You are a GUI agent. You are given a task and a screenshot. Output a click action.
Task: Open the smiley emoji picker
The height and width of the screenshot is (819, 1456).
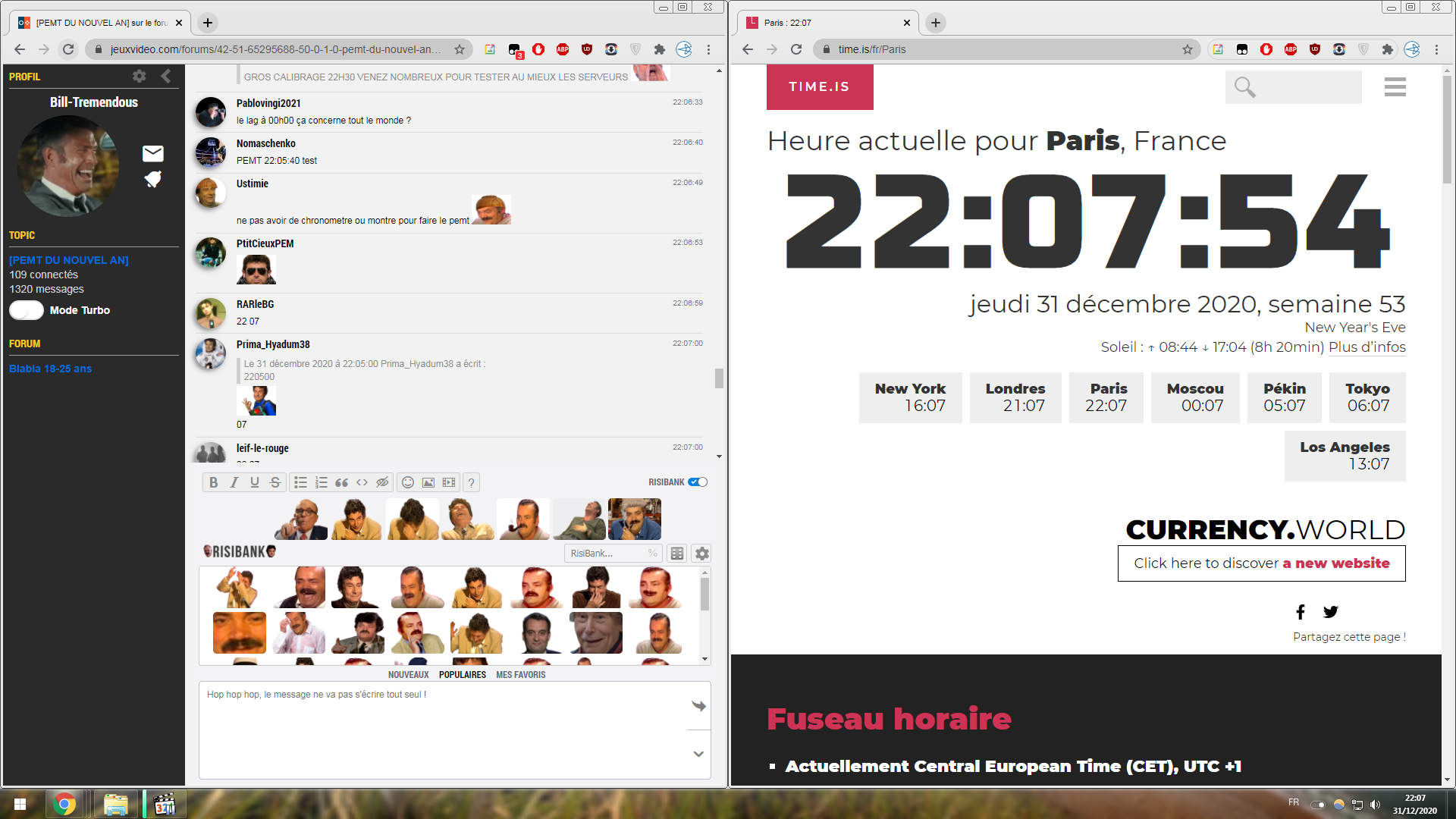(x=408, y=482)
